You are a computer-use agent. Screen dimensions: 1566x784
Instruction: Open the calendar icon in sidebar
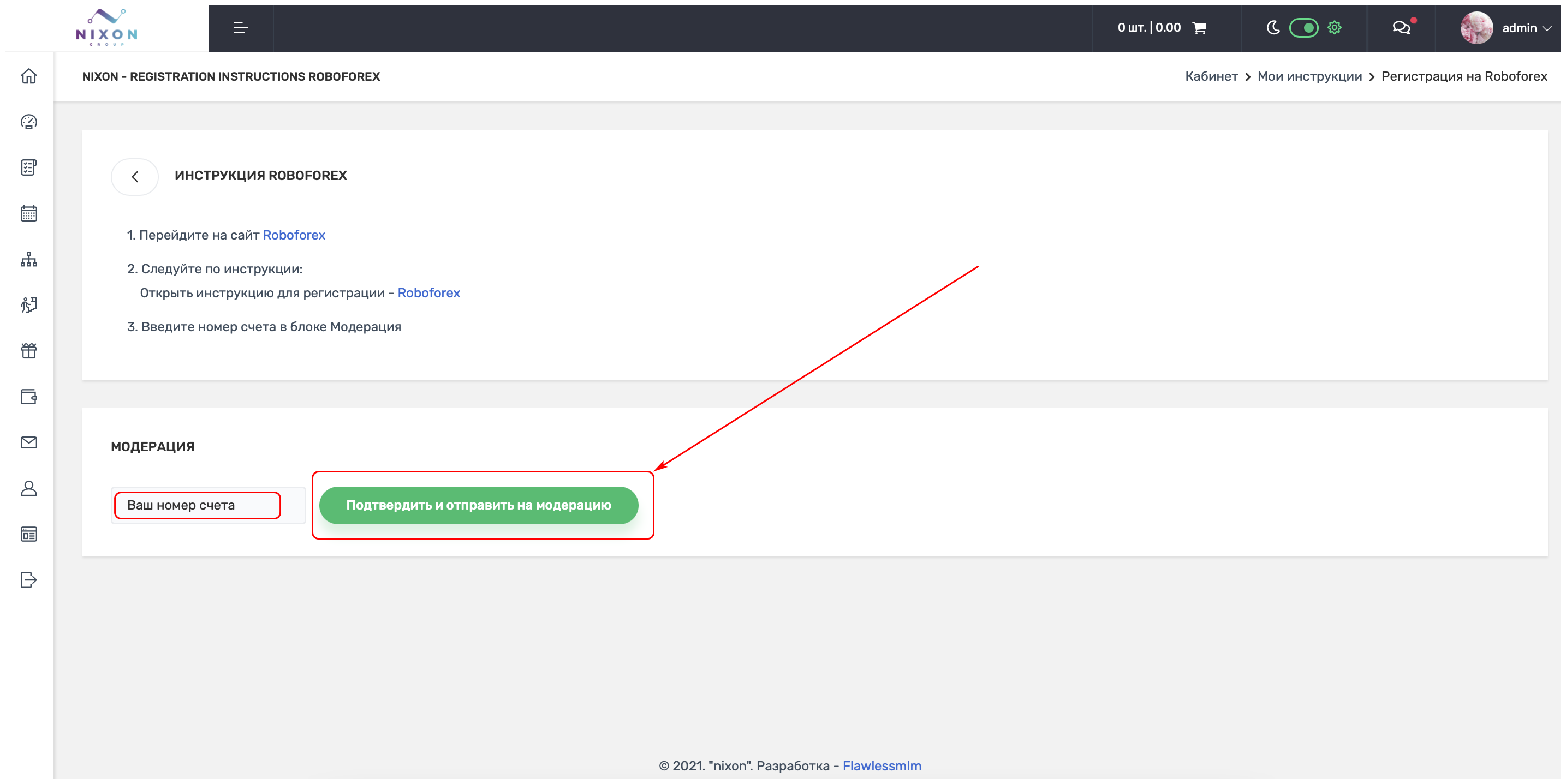[28, 213]
